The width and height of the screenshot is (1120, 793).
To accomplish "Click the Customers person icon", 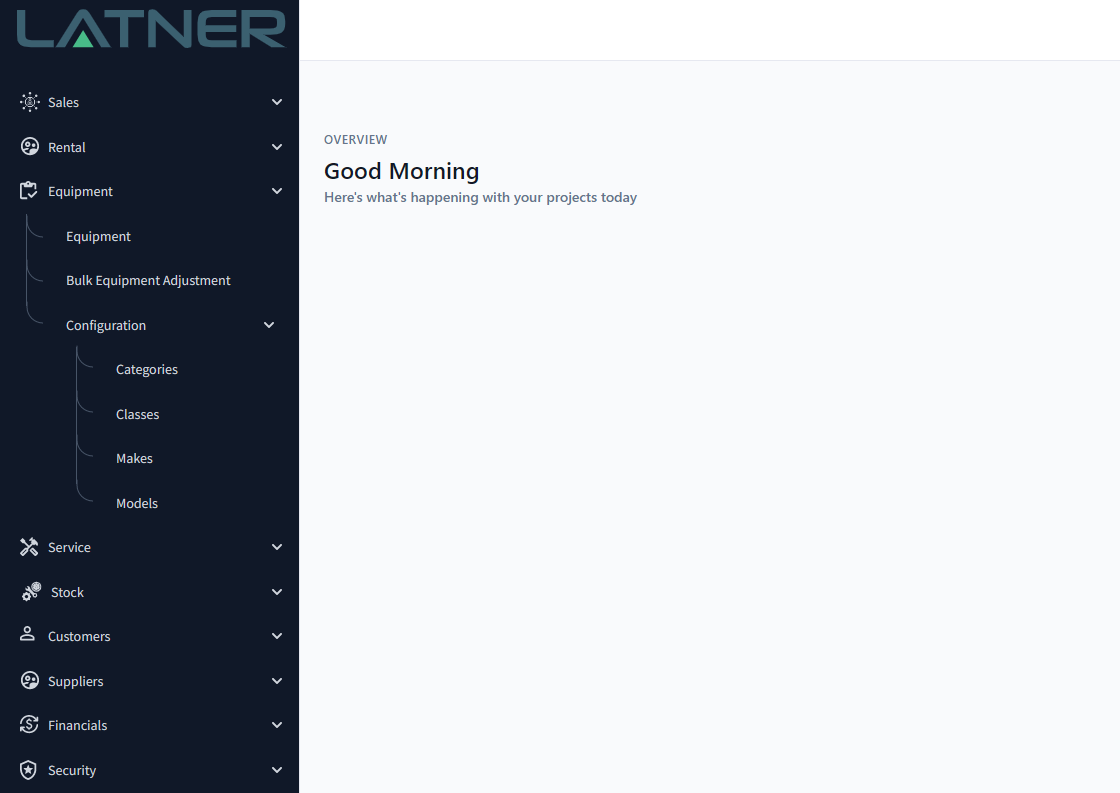I will (x=29, y=636).
